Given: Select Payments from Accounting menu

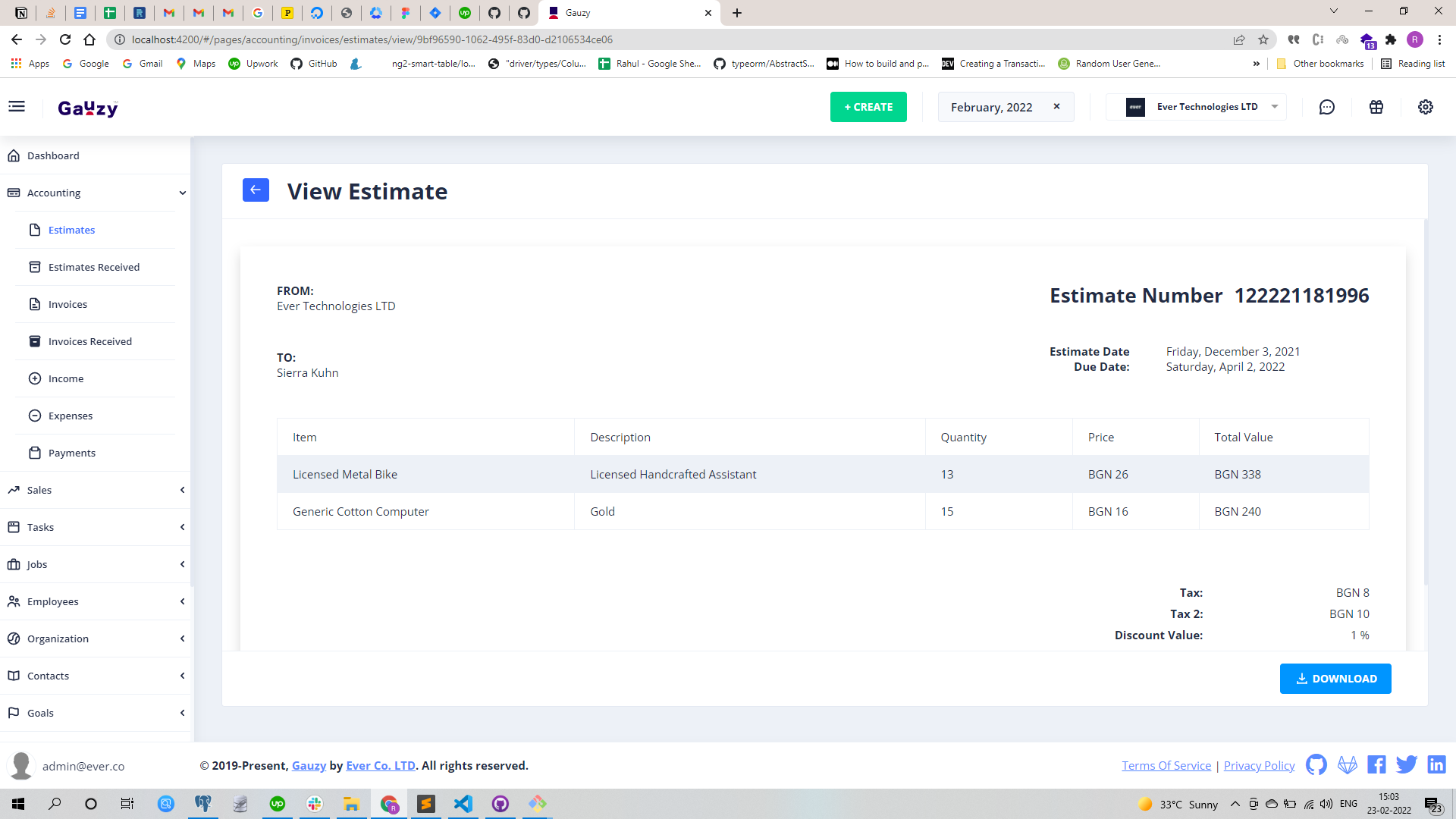Looking at the screenshot, I should 71,453.
